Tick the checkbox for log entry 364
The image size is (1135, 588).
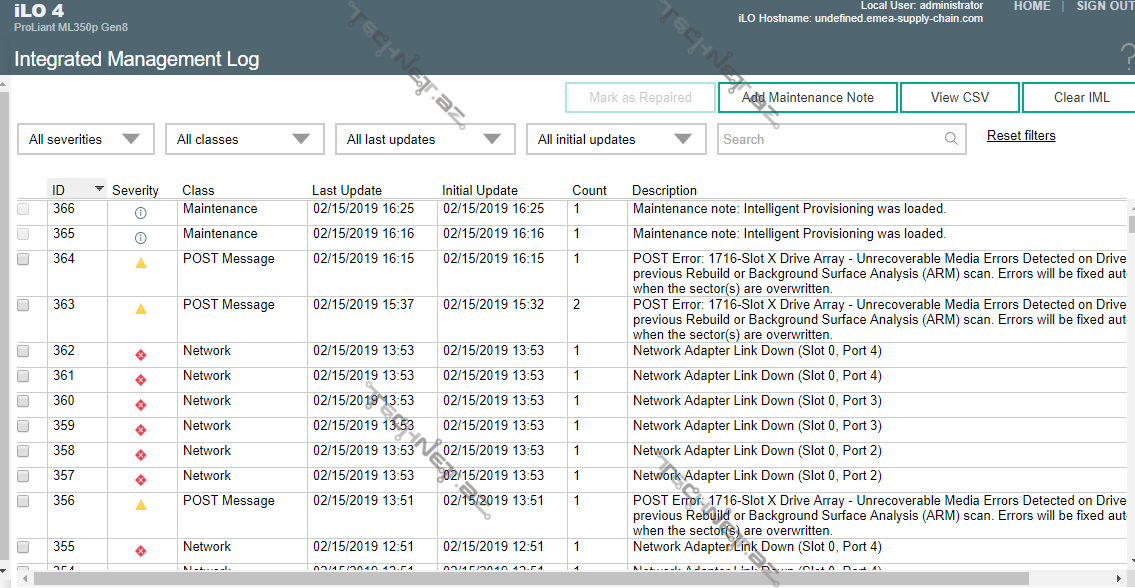point(23,259)
